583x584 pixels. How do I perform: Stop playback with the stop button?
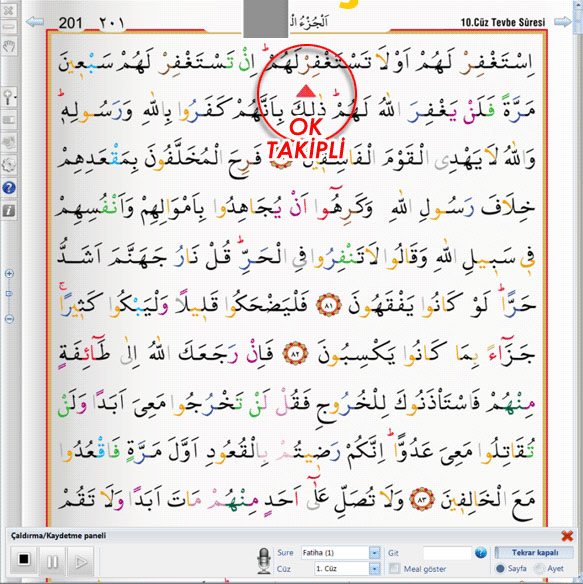tap(23, 559)
